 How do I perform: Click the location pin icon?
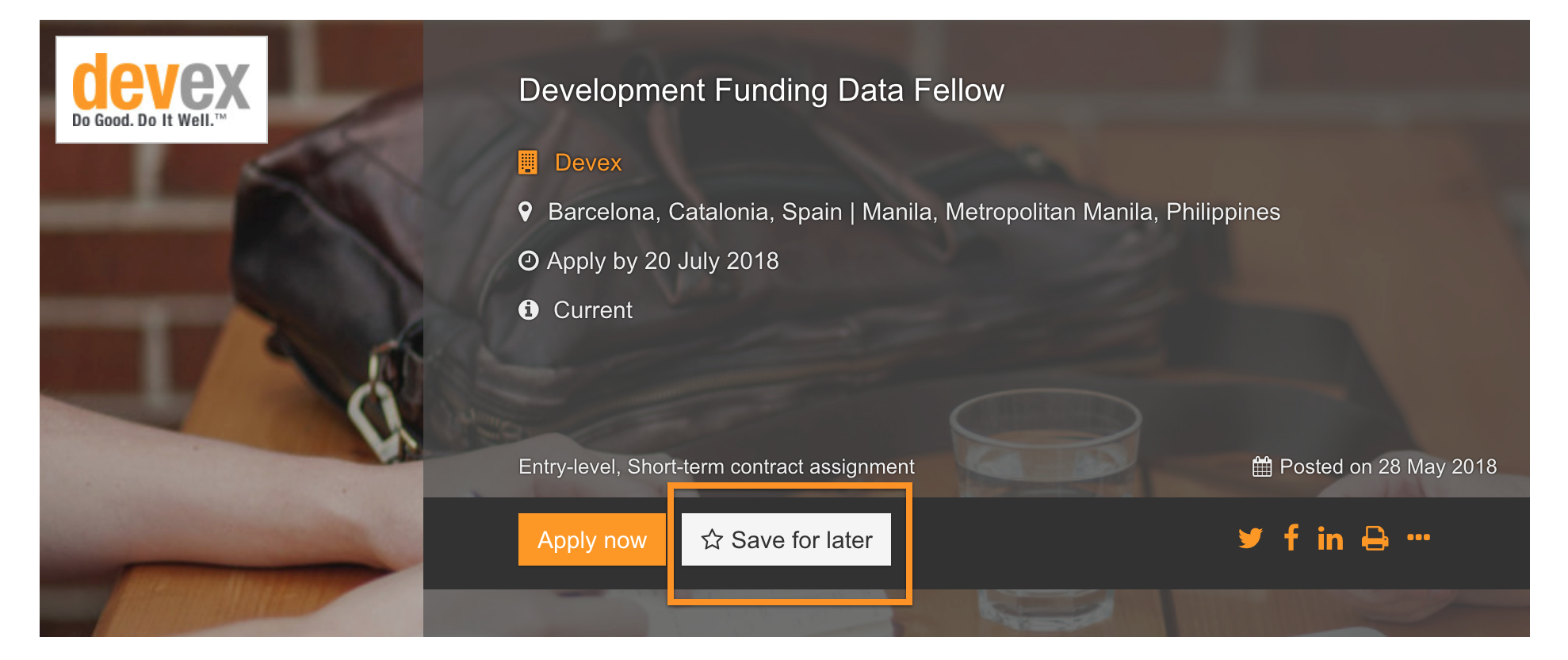click(x=525, y=212)
